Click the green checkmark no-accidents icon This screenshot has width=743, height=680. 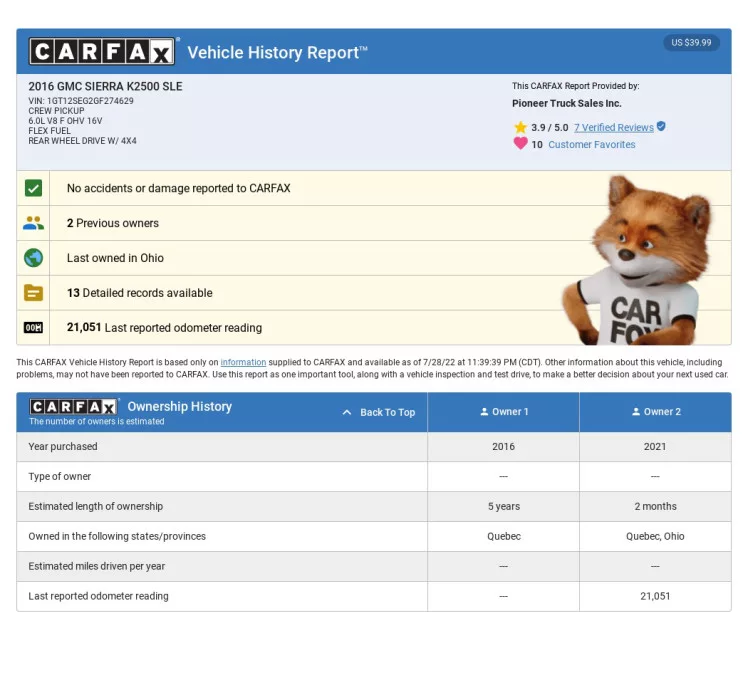pyautogui.click(x=34, y=188)
